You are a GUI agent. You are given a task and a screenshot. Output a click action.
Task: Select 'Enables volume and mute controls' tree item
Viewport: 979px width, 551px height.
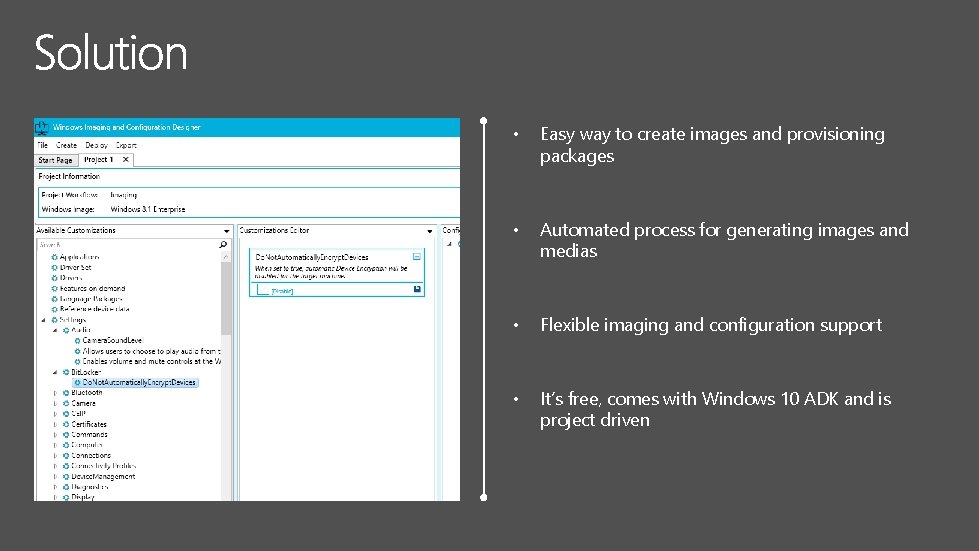(x=152, y=361)
